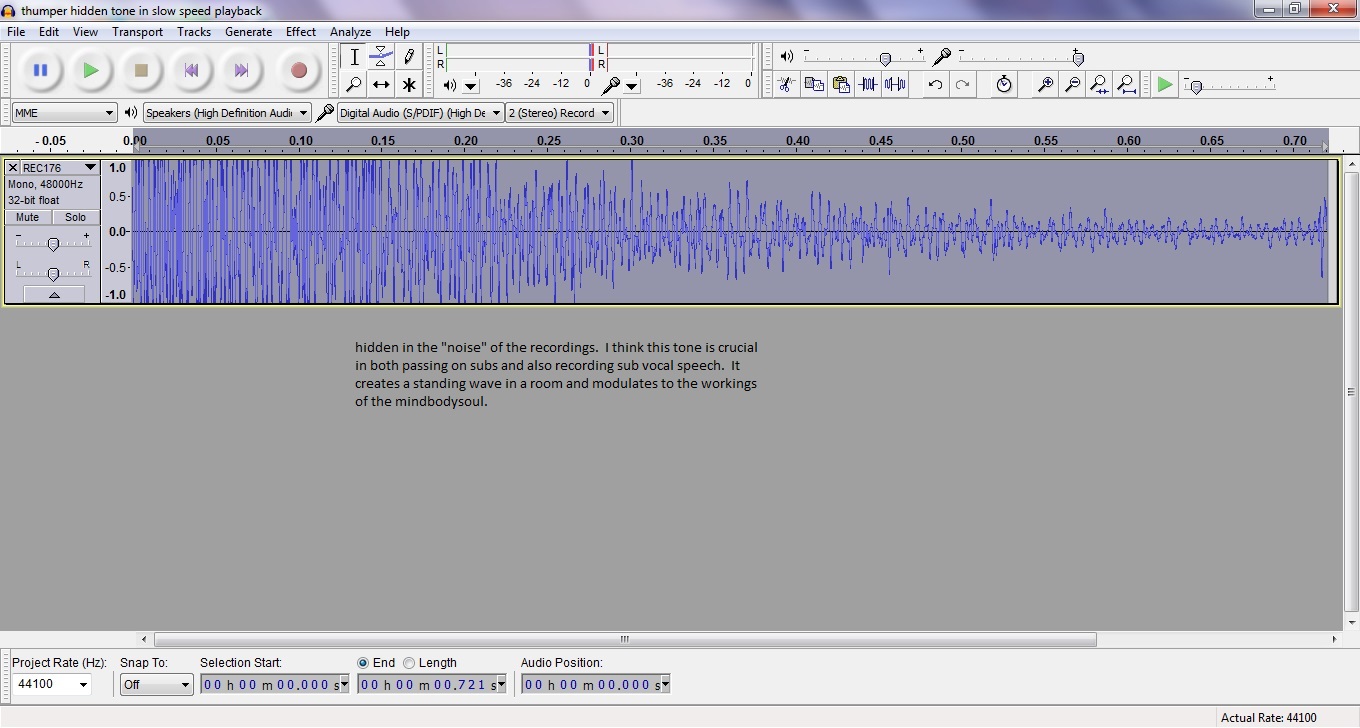Choose the Time Shift tool
This screenshot has width=1360, height=728.
[x=381, y=85]
